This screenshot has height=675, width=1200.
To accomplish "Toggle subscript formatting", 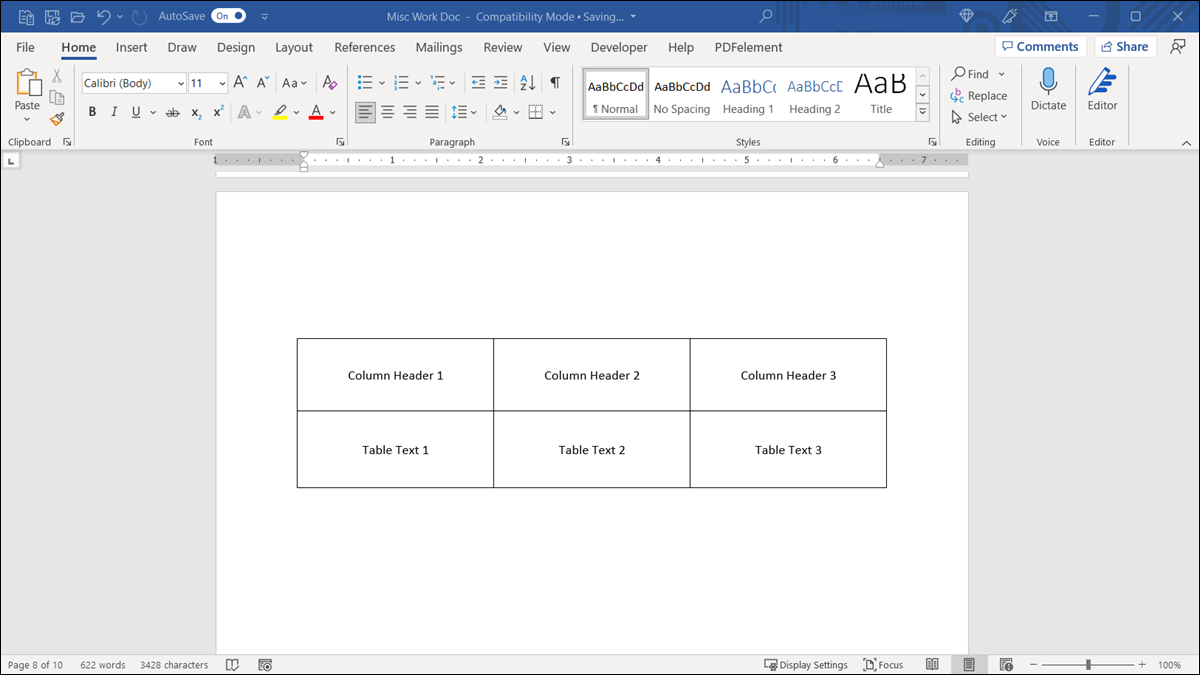I will 196,112.
